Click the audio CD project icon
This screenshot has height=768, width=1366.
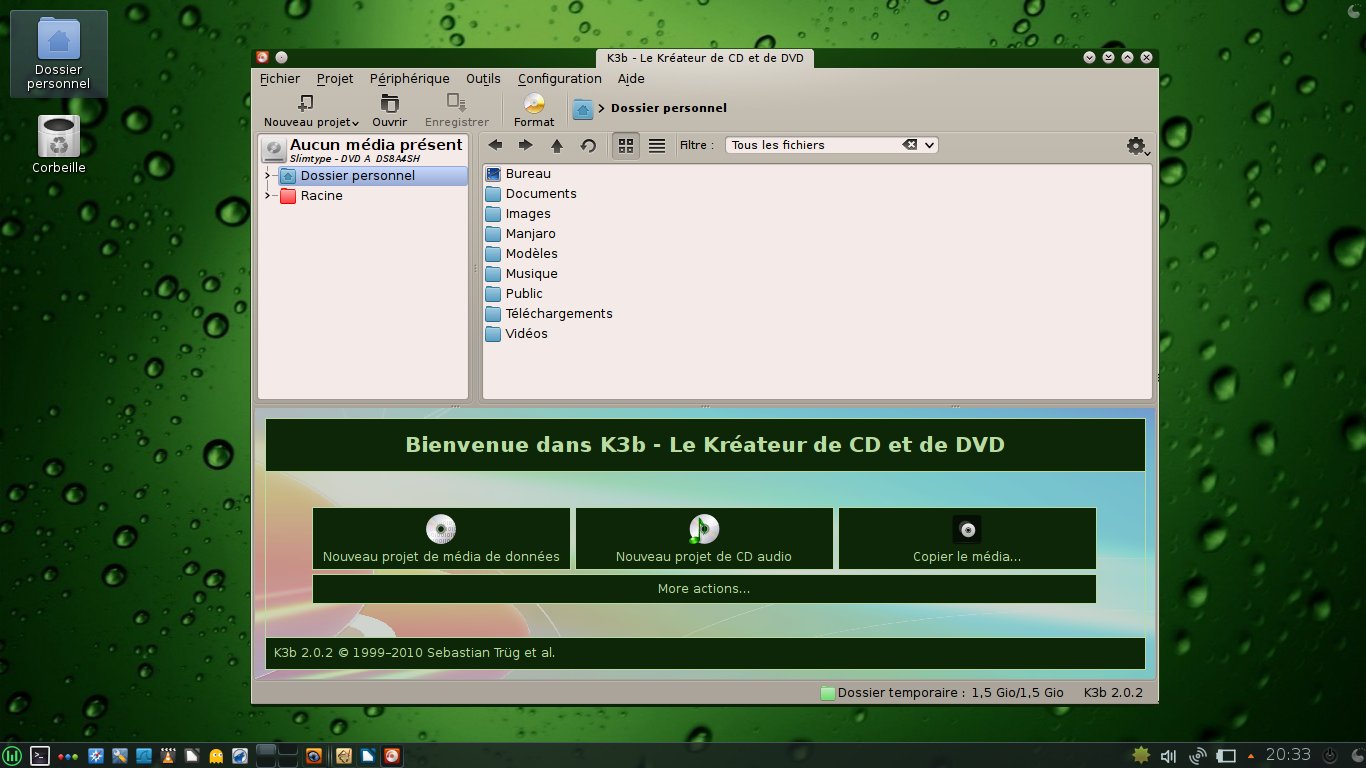704,529
